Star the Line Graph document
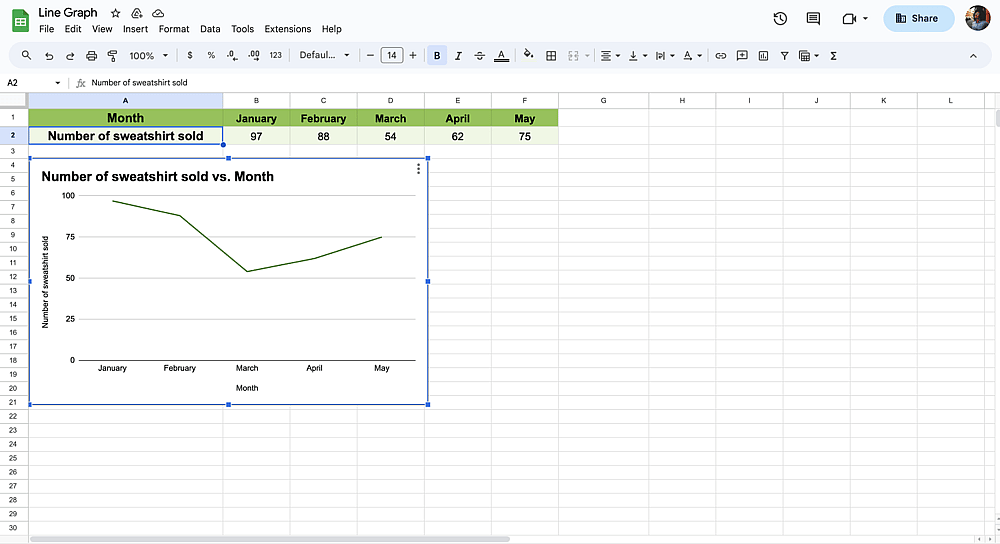Image resolution: width=1000 pixels, height=544 pixels. 115,13
